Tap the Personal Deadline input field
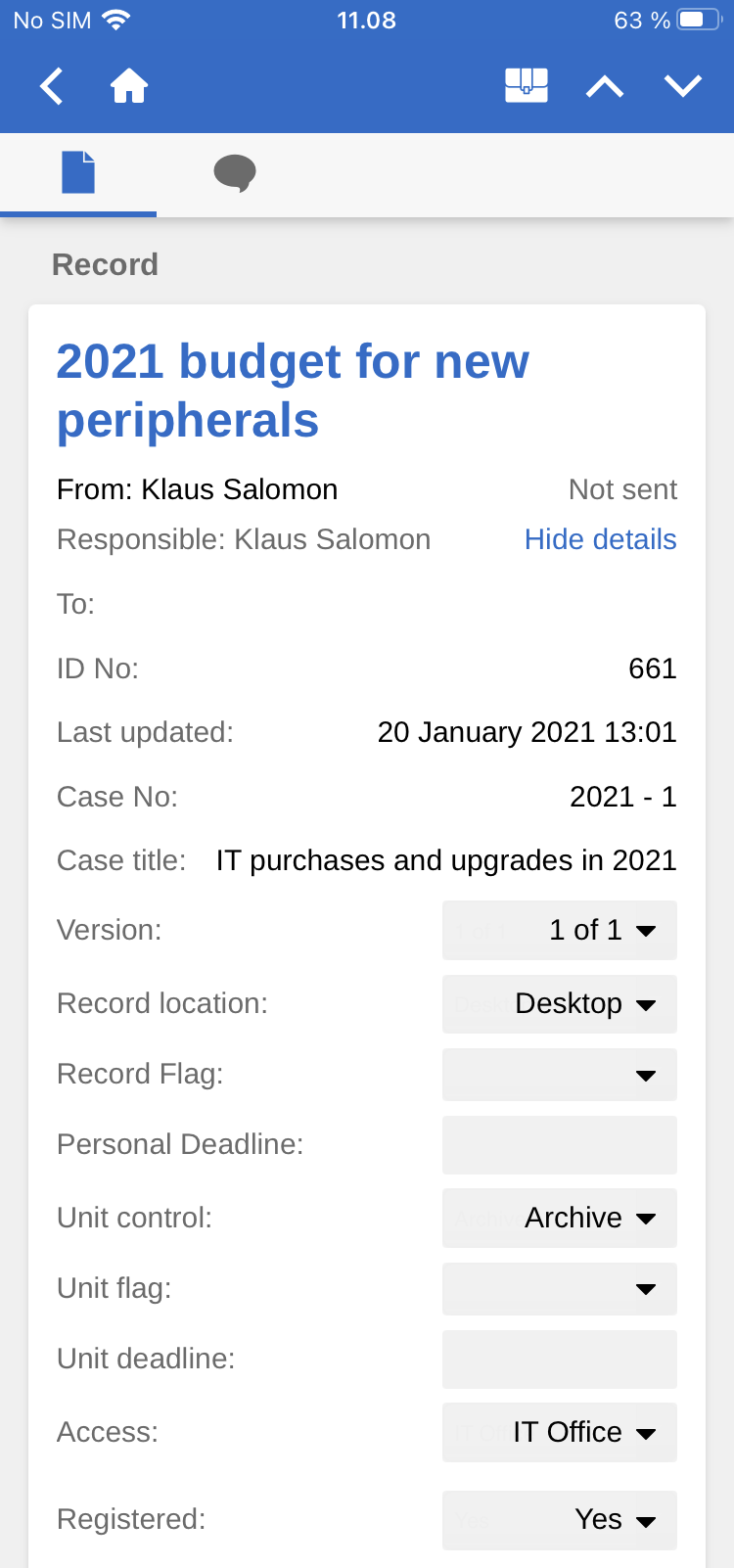Image resolution: width=734 pixels, height=1568 pixels. pos(559,1145)
